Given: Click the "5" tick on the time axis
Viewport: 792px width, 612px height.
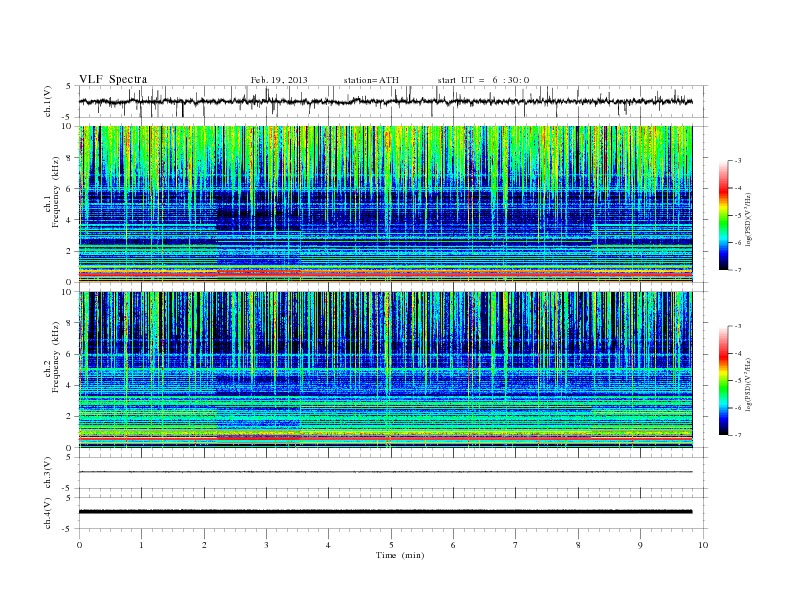Looking at the screenshot, I should (x=391, y=545).
